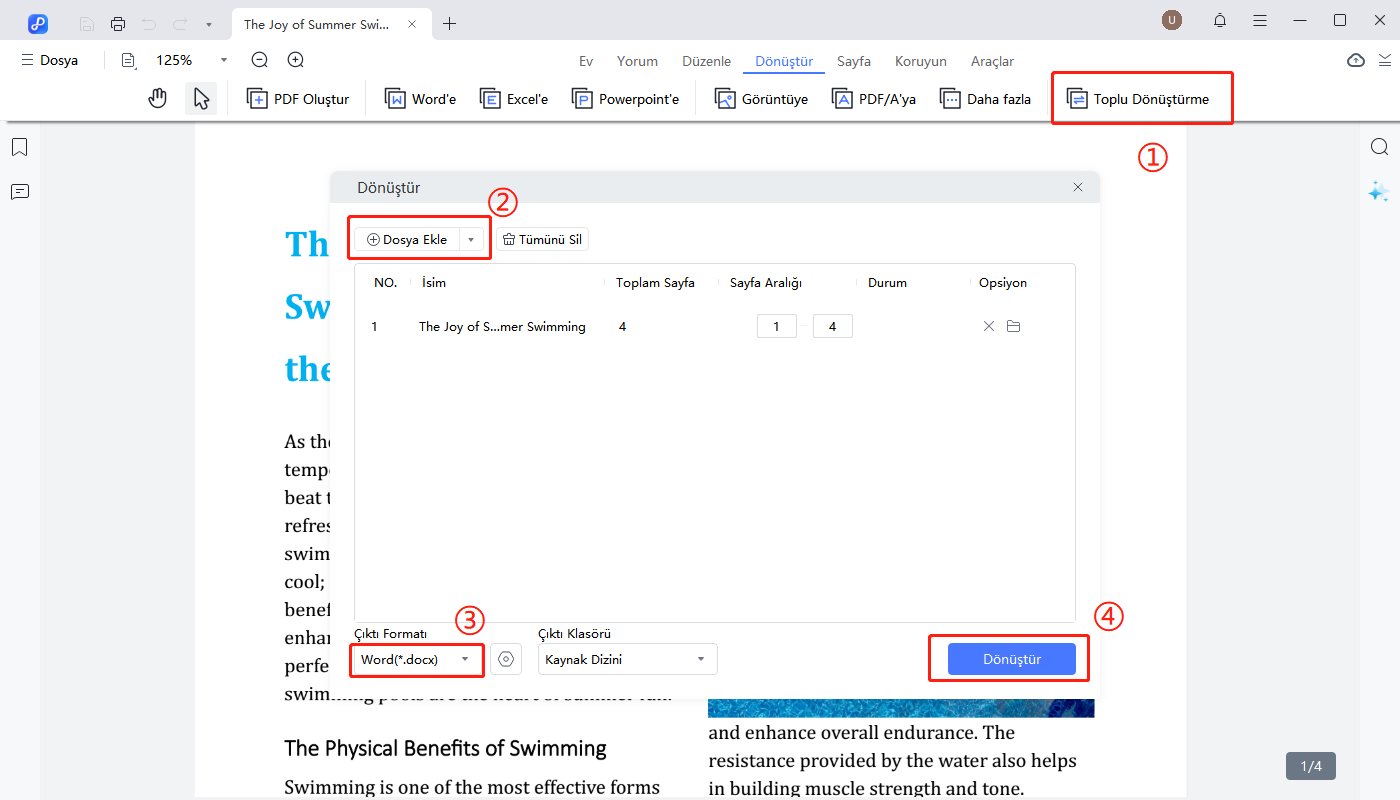Open the comments panel icon
Image resolution: width=1400 pixels, height=800 pixels.
tap(19, 191)
